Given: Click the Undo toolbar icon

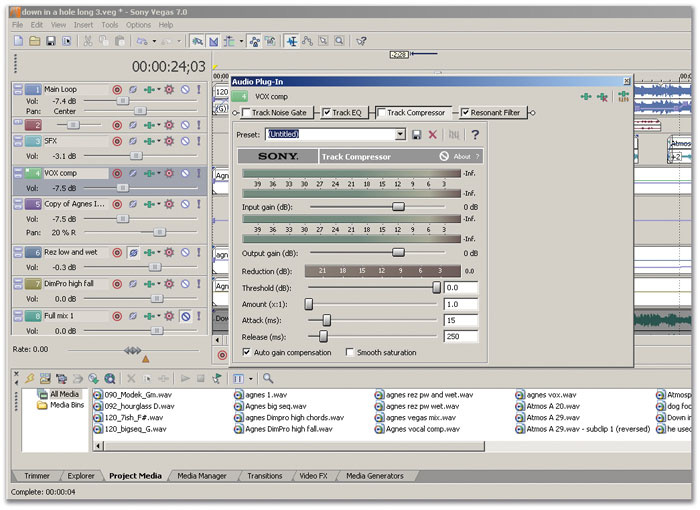Looking at the screenshot, I should 142,41.
